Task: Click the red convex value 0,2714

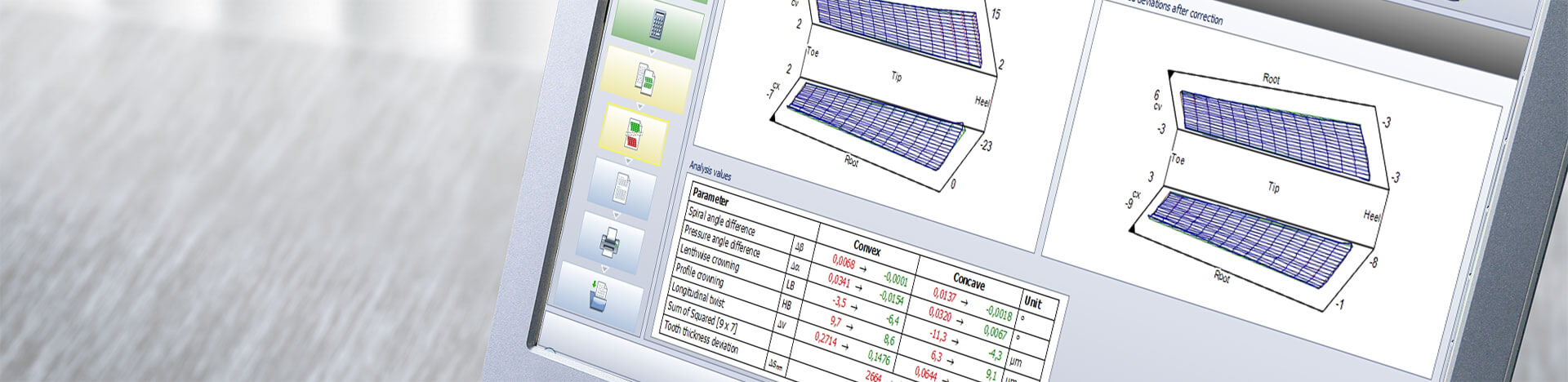Action: pyautogui.click(x=826, y=339)
